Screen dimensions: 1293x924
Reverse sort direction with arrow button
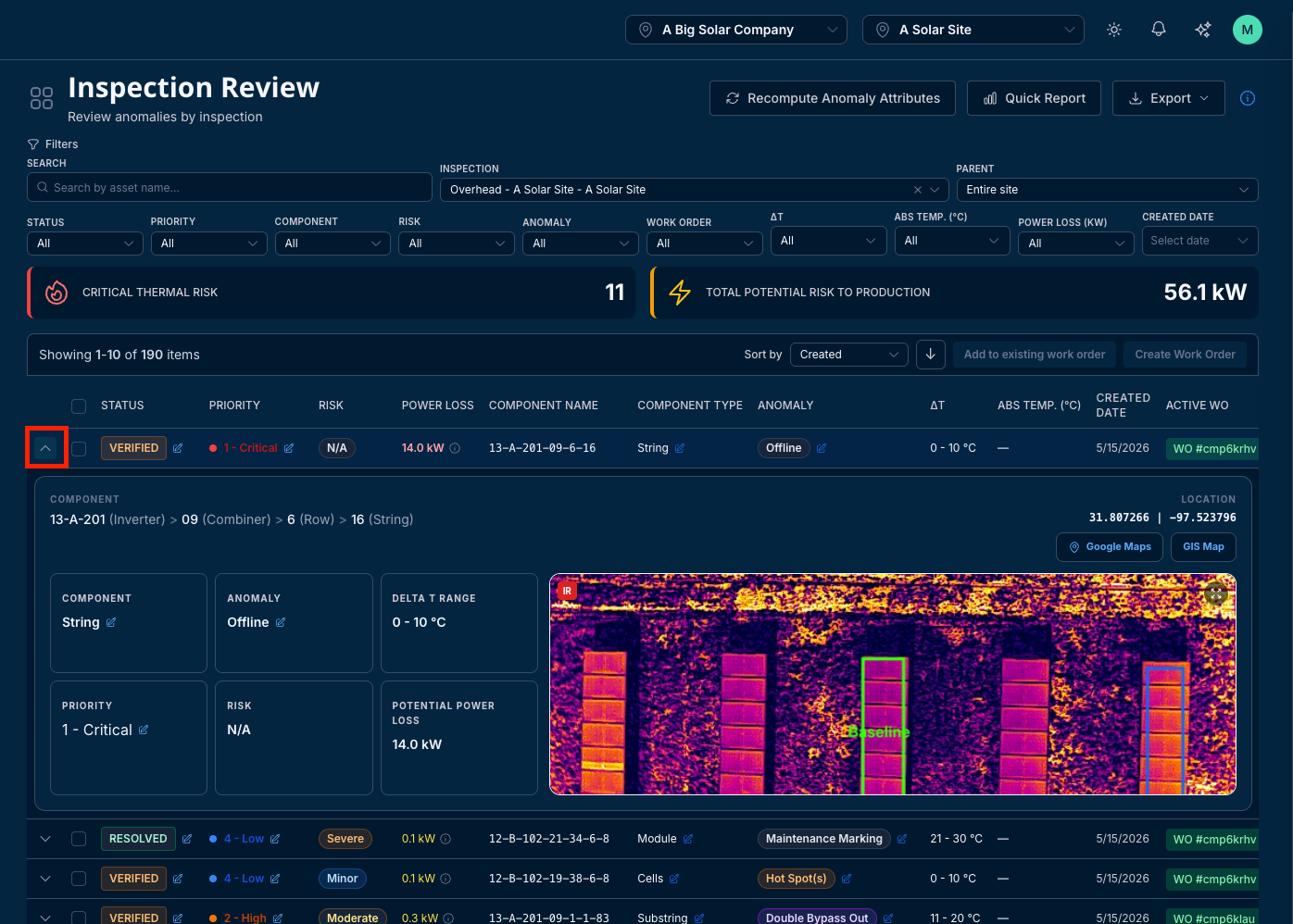[931, 355]
